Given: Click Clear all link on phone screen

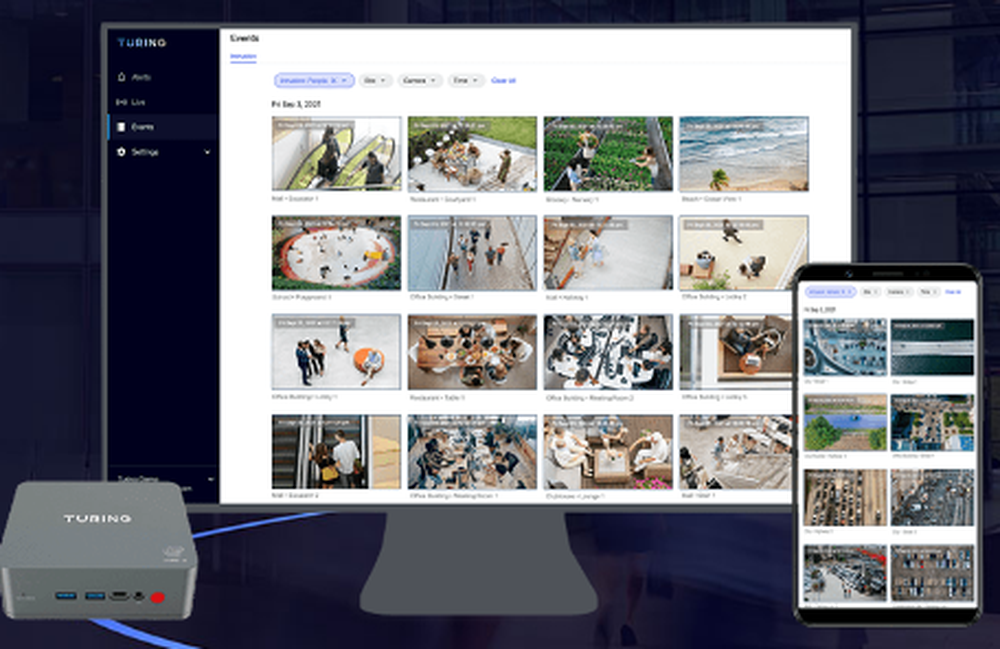Looking at the screenshot, I should [x=953, y=291].
